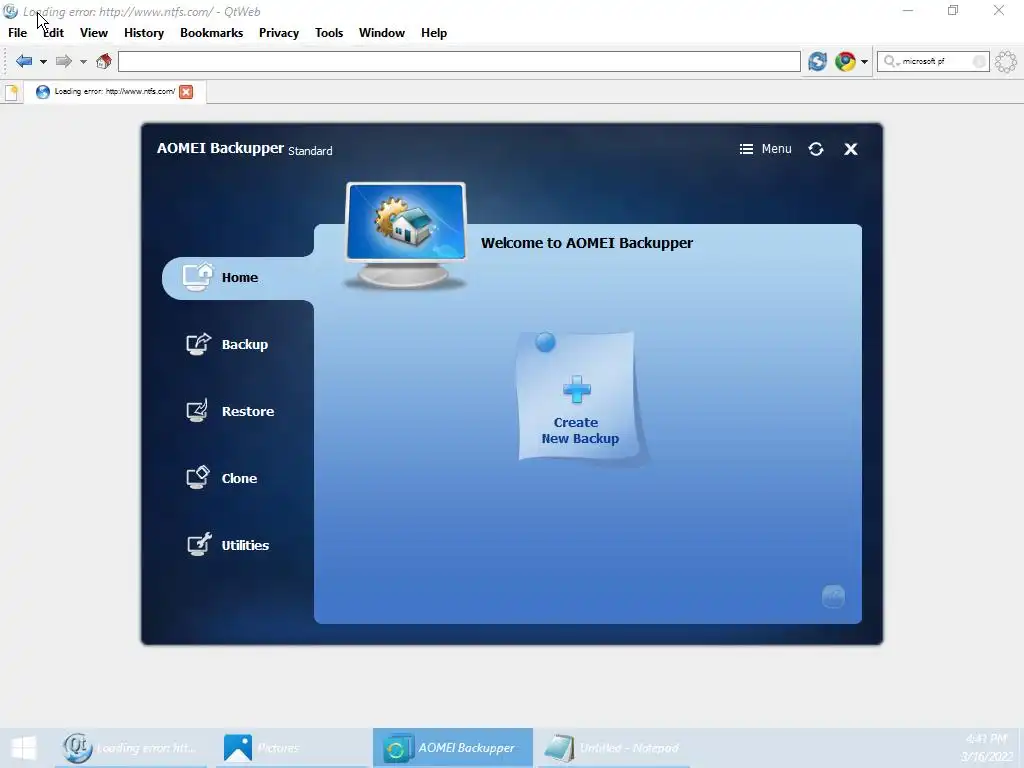The width and height of the screenshot is (1024, 768).
Task: Close the Loading error tab
Action: pos(186,92)
